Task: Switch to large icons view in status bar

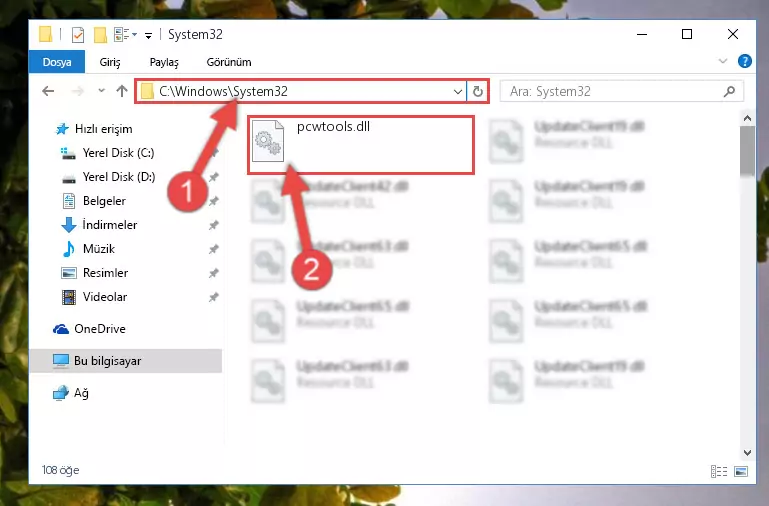Action: point(741,471)
